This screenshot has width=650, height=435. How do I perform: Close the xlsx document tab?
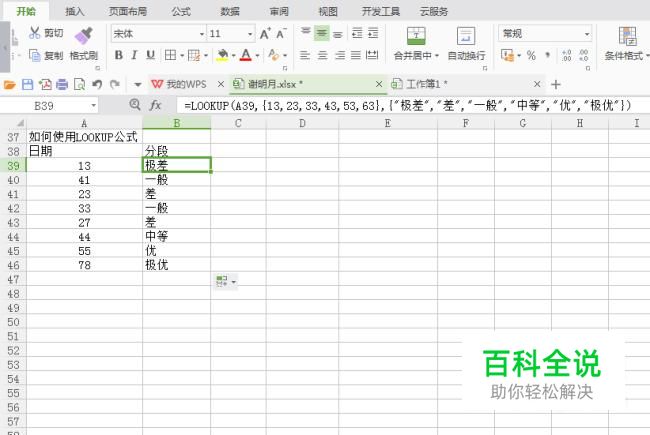coord(379,84)
